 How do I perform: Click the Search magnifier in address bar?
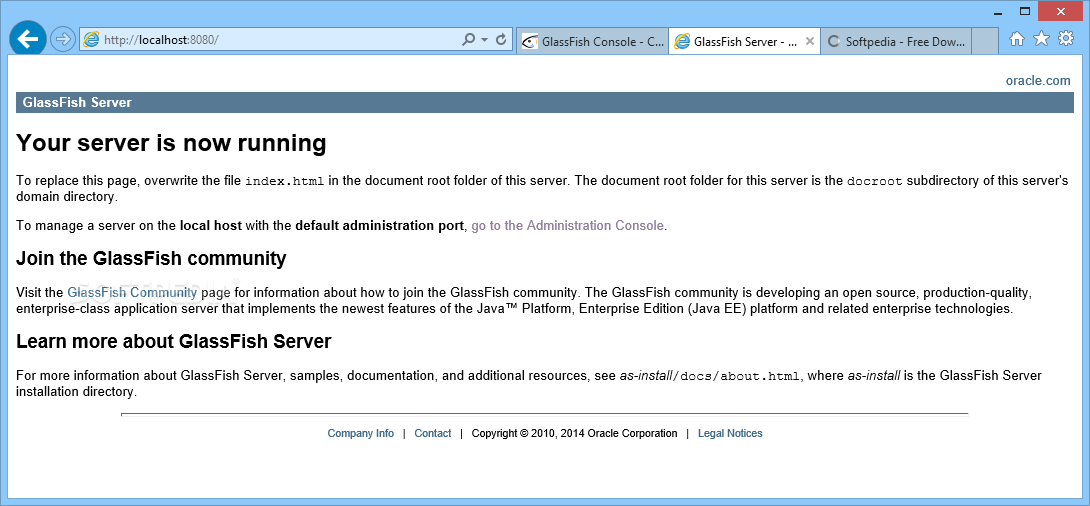tap(469, 40)
